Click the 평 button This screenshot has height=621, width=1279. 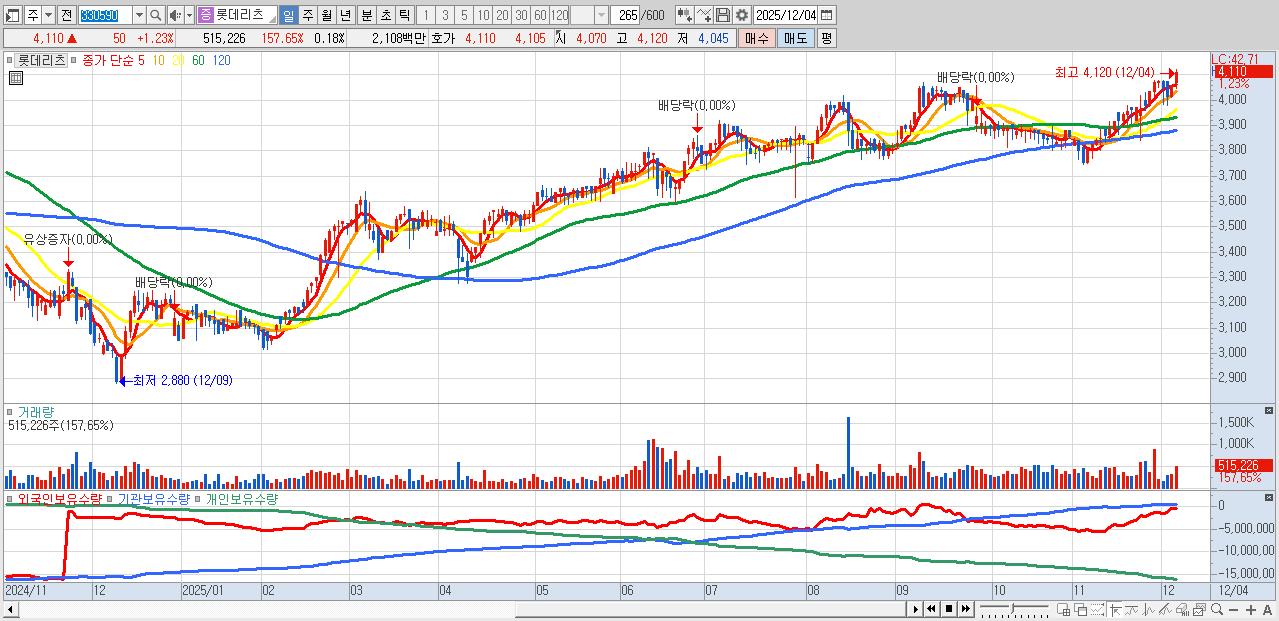826,38
